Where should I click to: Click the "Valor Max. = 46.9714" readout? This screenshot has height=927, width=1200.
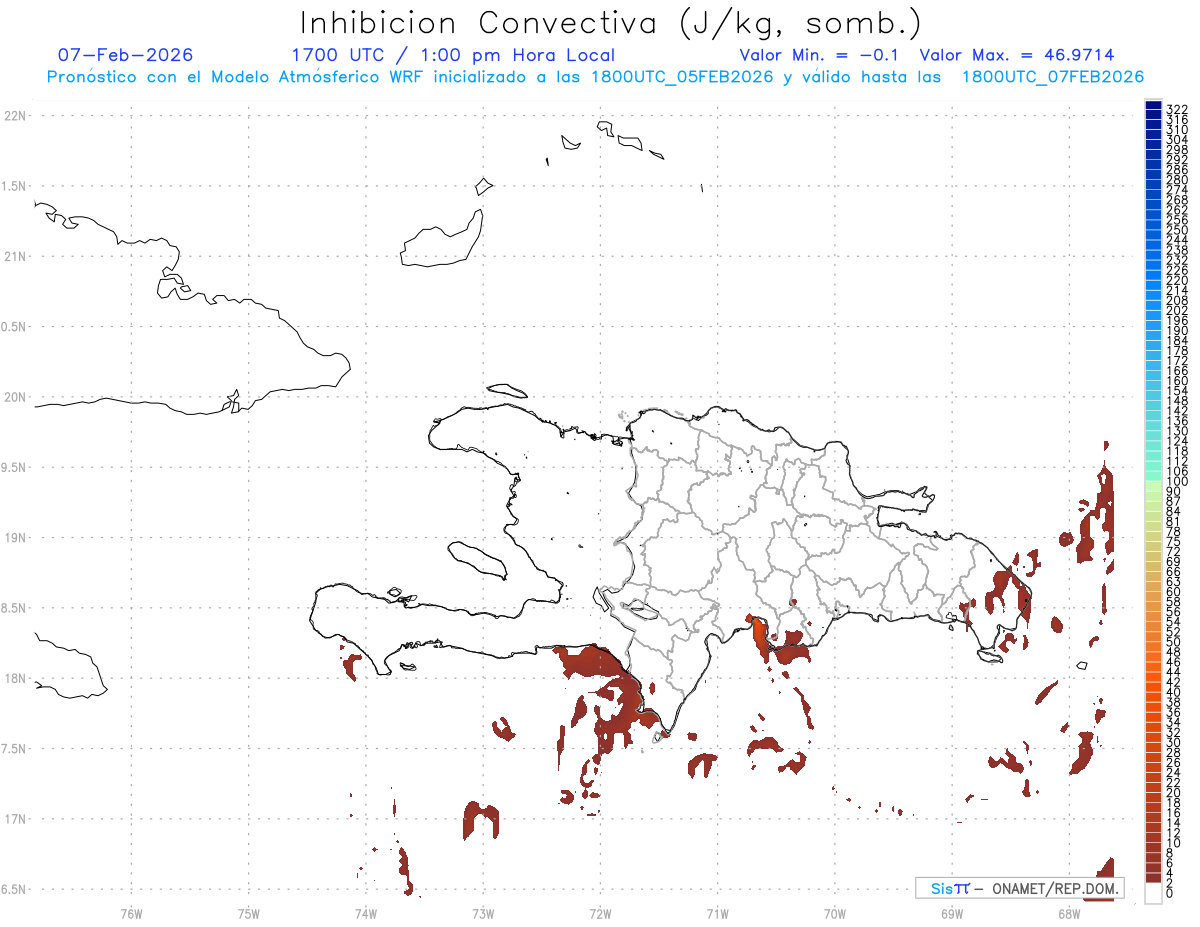(x=1017, y=55)
